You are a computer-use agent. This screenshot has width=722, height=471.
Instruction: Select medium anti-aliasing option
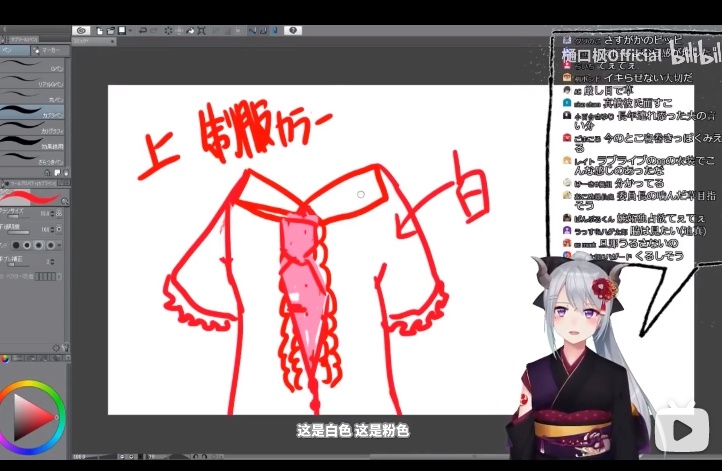click(39, 245)
